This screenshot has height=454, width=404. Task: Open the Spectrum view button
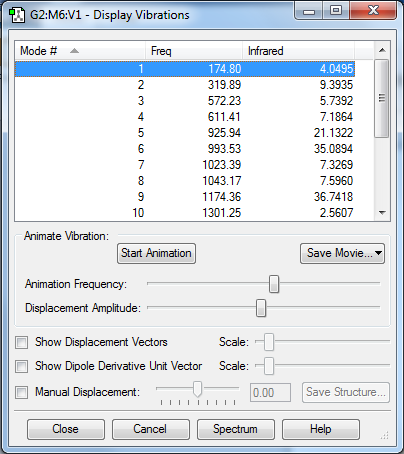coord(236,429)
